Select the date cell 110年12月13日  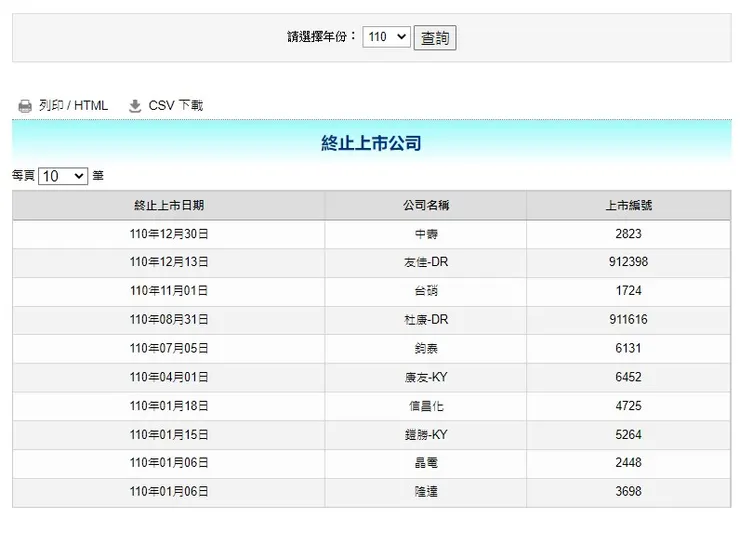click(169, 262)
